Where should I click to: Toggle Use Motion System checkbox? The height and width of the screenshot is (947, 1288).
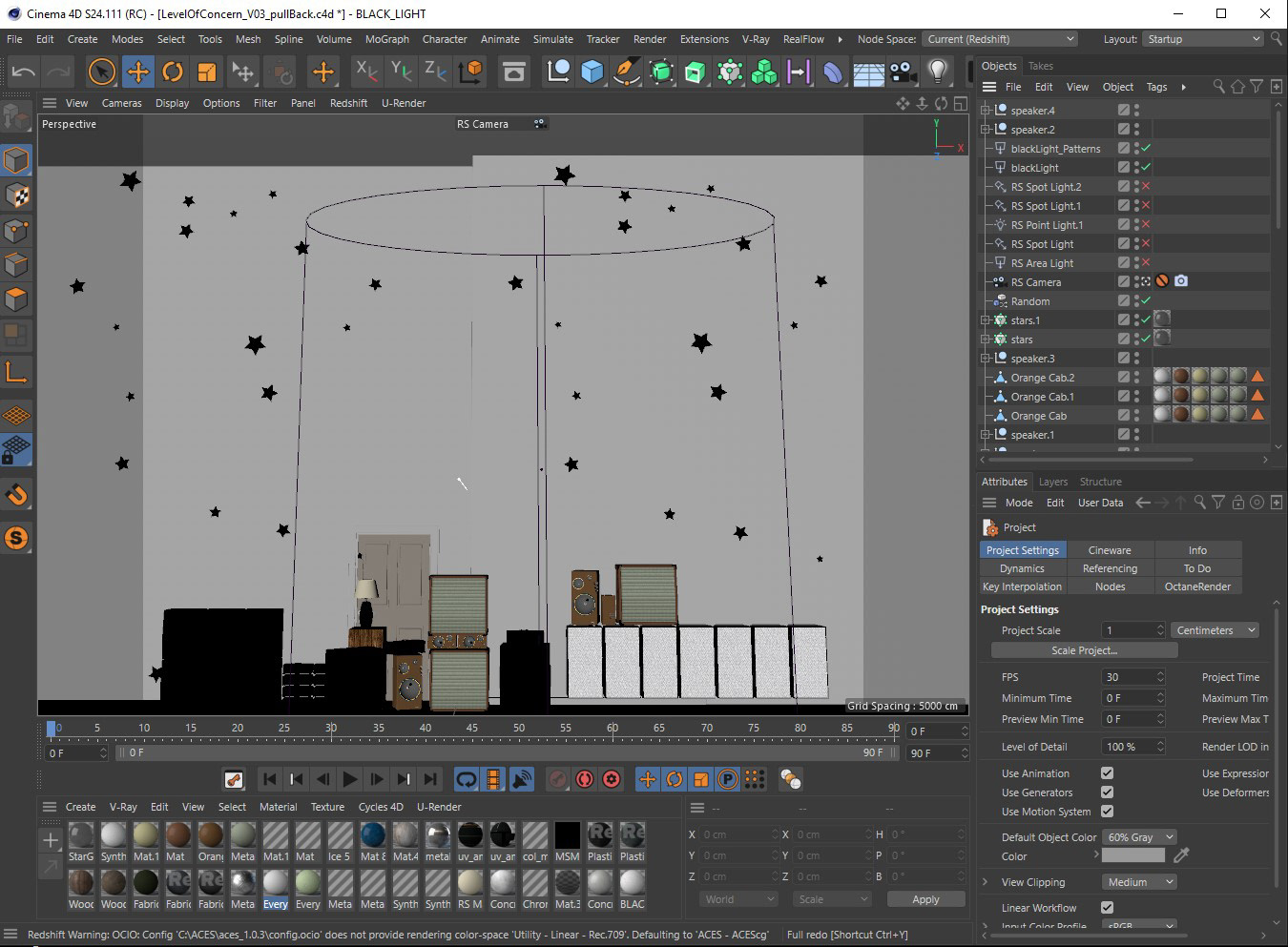click(1107, 812)
